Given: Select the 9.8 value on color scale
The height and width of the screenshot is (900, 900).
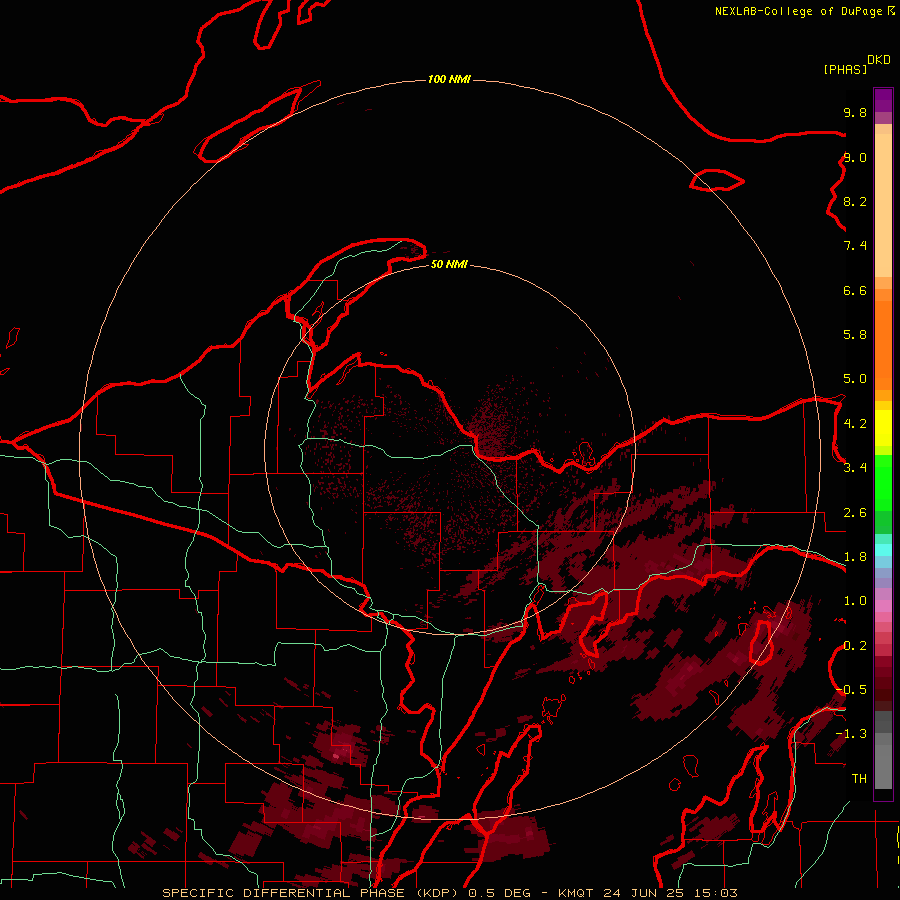Looking at the screenshot, I should click(855, 112).
